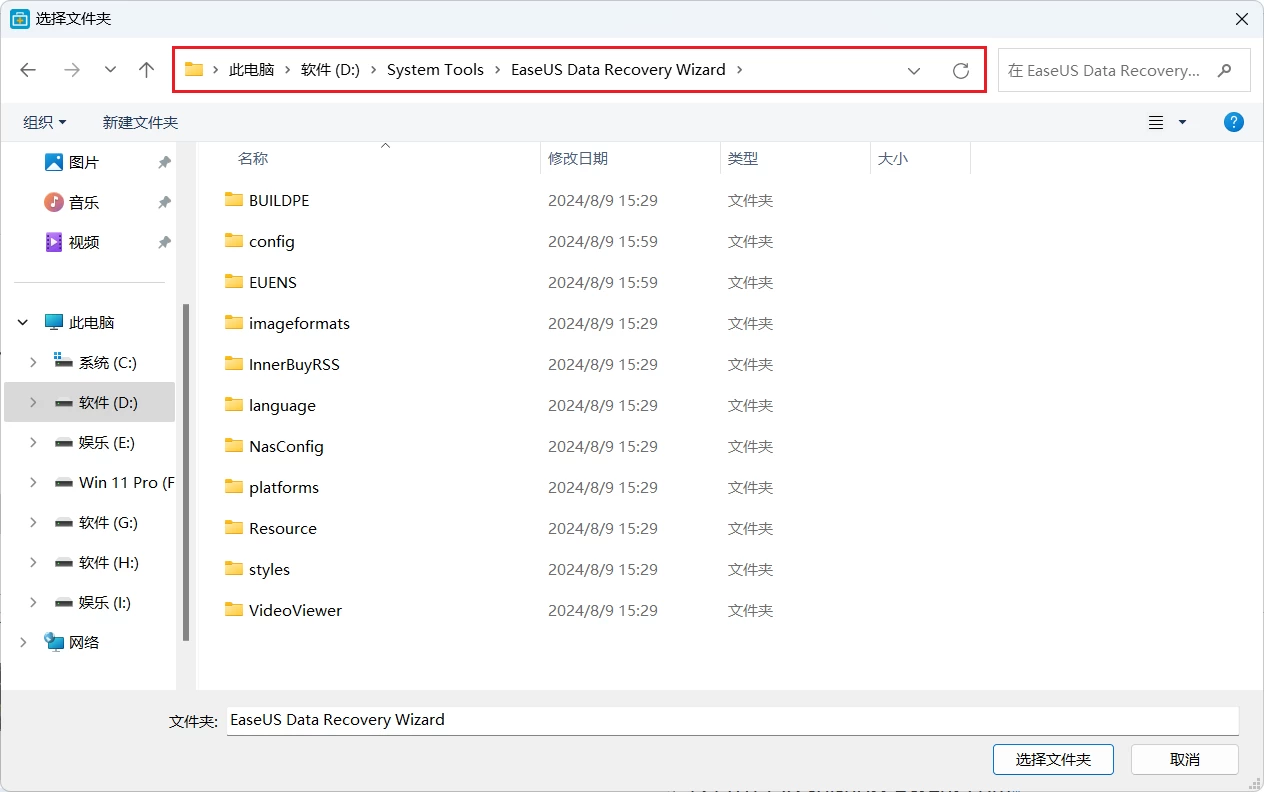Edit the 文件夹 name field
The width and height of the screenshot is (1264, 792).
click(x=732, y=720)
